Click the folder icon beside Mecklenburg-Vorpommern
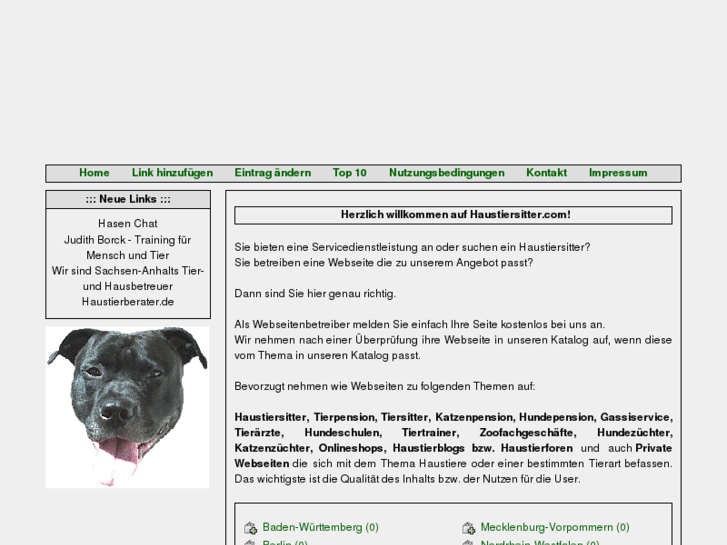 point(469,528)
